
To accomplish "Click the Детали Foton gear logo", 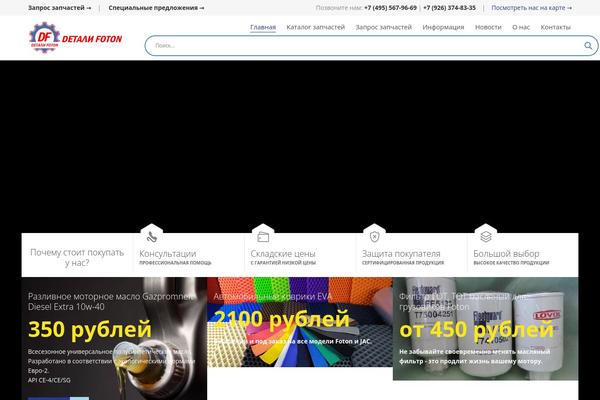I will tap(44, 38).
